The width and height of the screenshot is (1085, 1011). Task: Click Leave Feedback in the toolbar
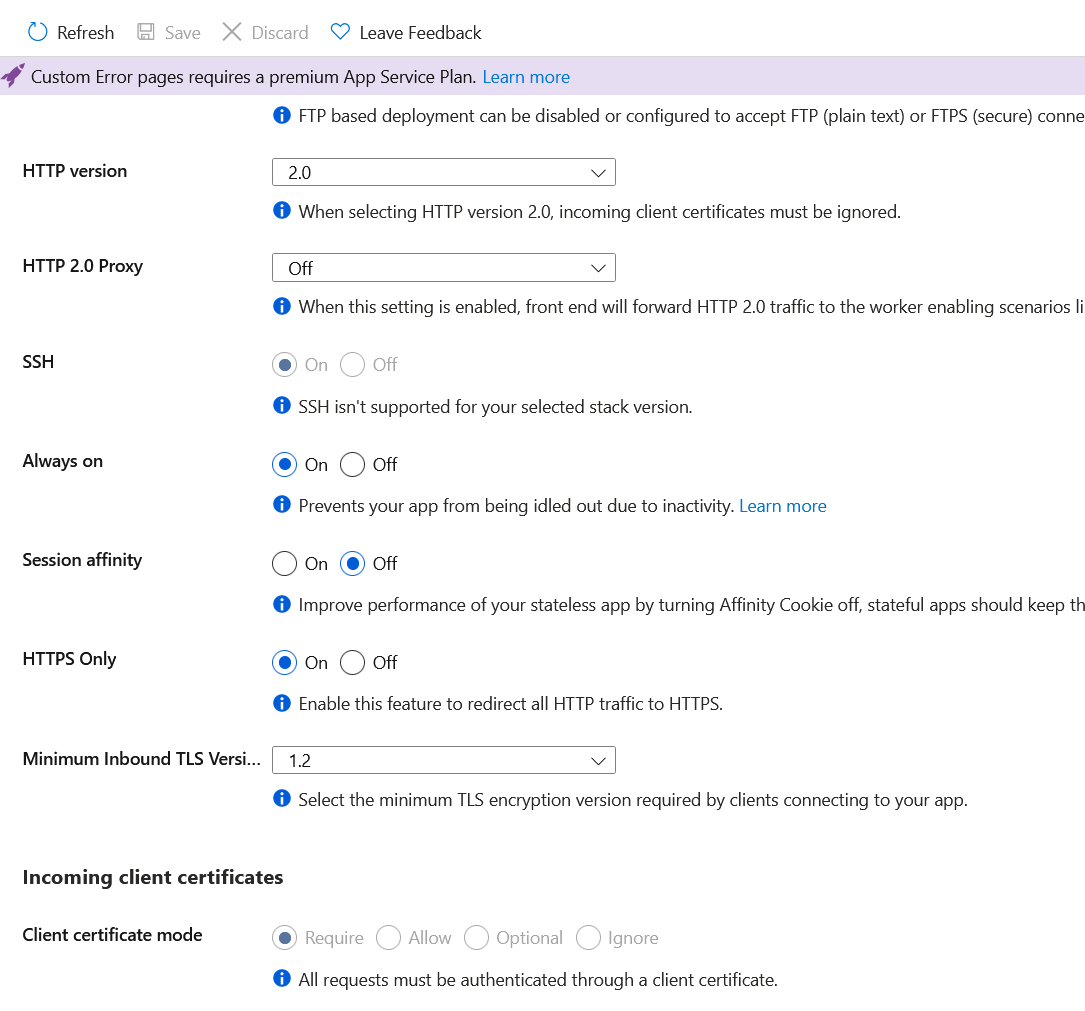point(405,33)
